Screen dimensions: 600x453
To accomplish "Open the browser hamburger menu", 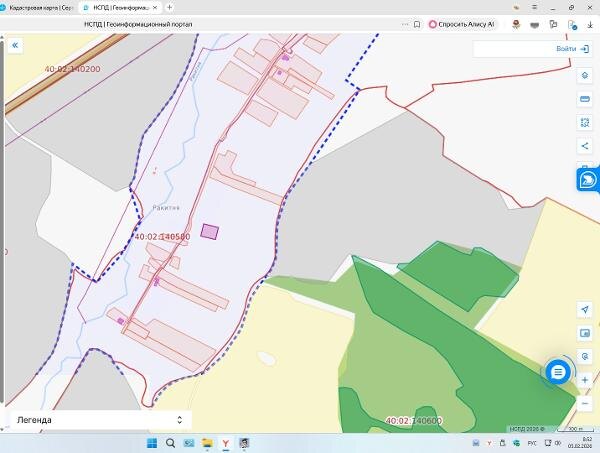I will (x=535, y=7).
